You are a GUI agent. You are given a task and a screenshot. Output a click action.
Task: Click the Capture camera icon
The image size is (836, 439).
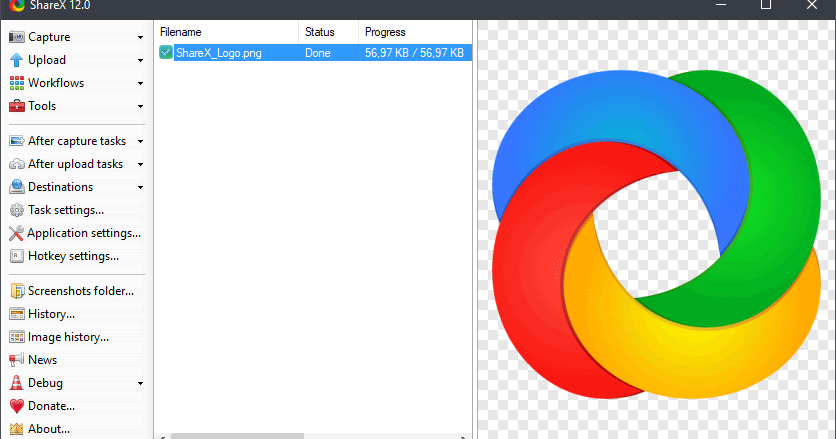click(x=17, y=37)
